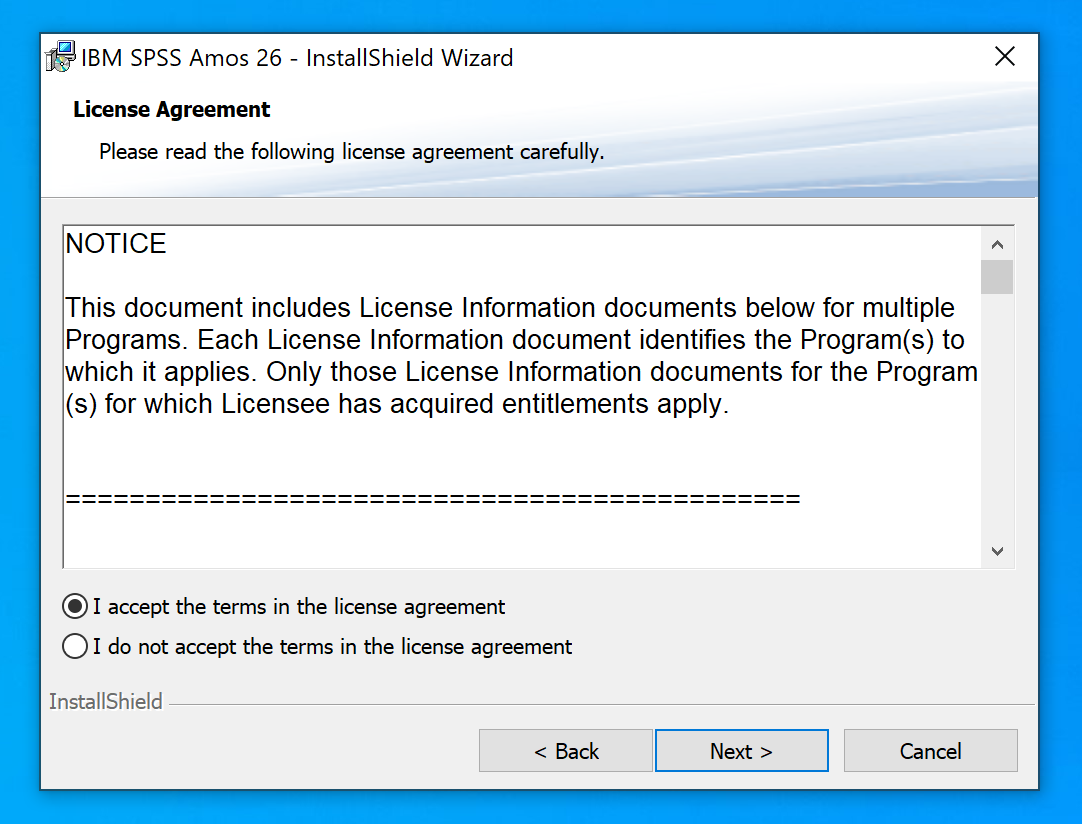
Task: Click the "License Agreement" heading
Action: click(172, 110)
